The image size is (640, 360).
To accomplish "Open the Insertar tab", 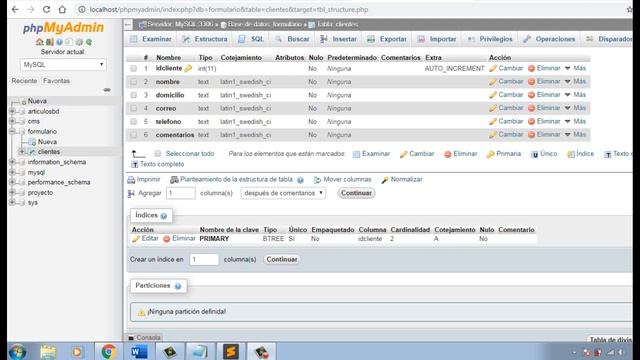I will point(338,39).
